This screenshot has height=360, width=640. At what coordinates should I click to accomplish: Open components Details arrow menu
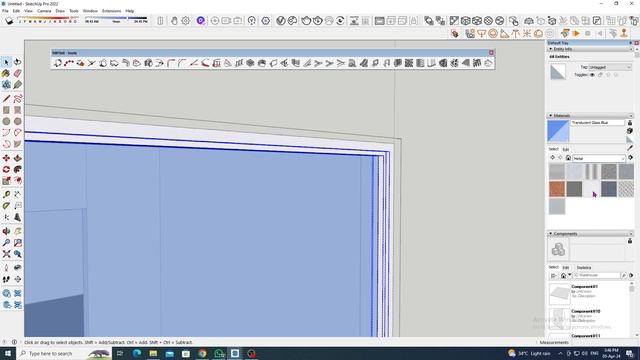(x=631, y=276)
